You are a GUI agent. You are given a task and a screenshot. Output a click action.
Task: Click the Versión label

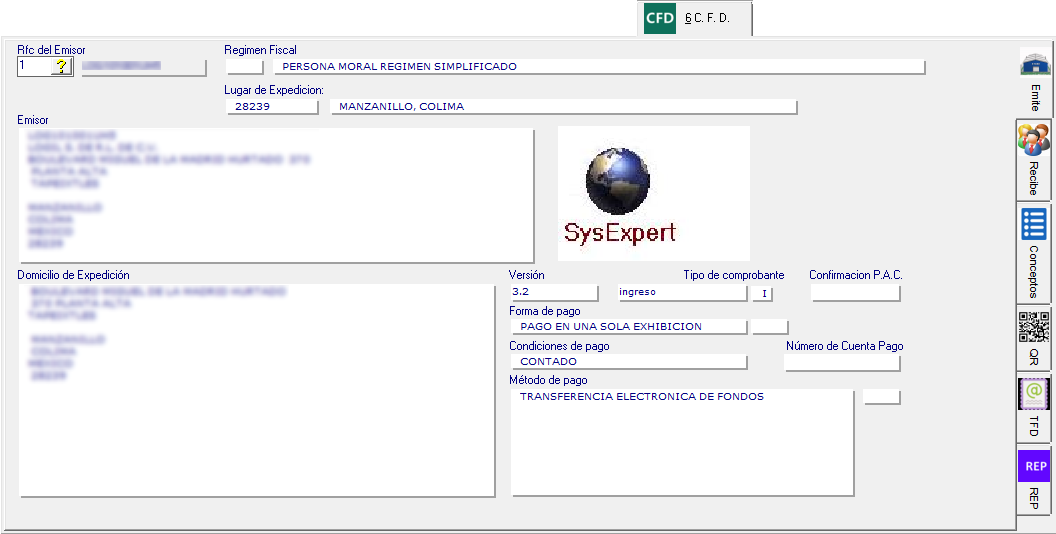(x=527, y=275)
